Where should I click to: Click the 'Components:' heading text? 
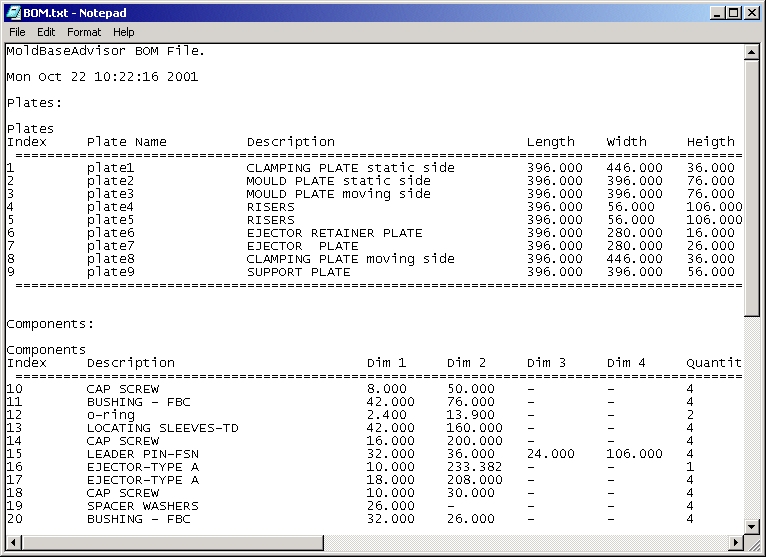click(50, 324)
